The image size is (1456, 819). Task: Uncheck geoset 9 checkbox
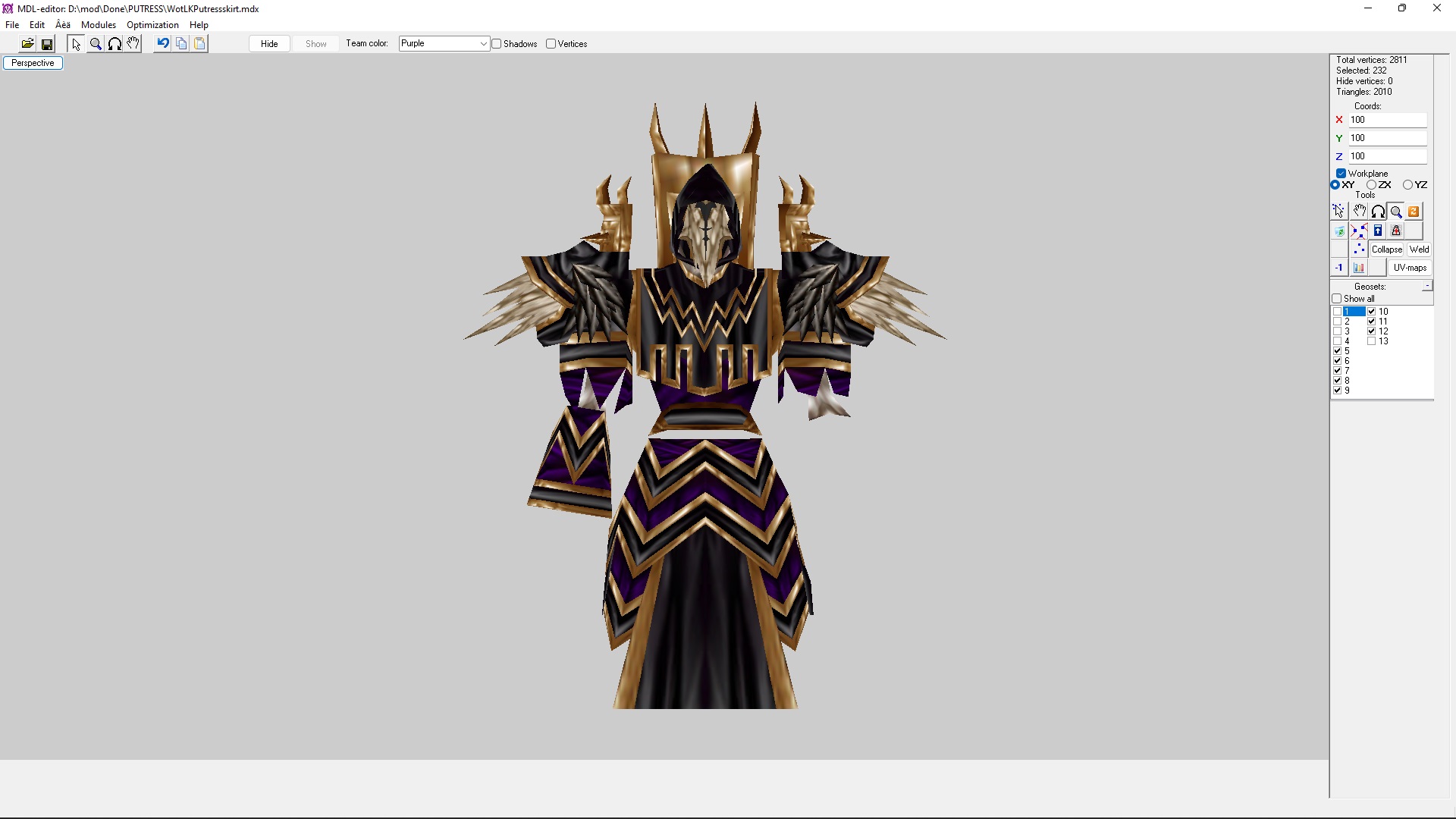(x=1337, y=391)
